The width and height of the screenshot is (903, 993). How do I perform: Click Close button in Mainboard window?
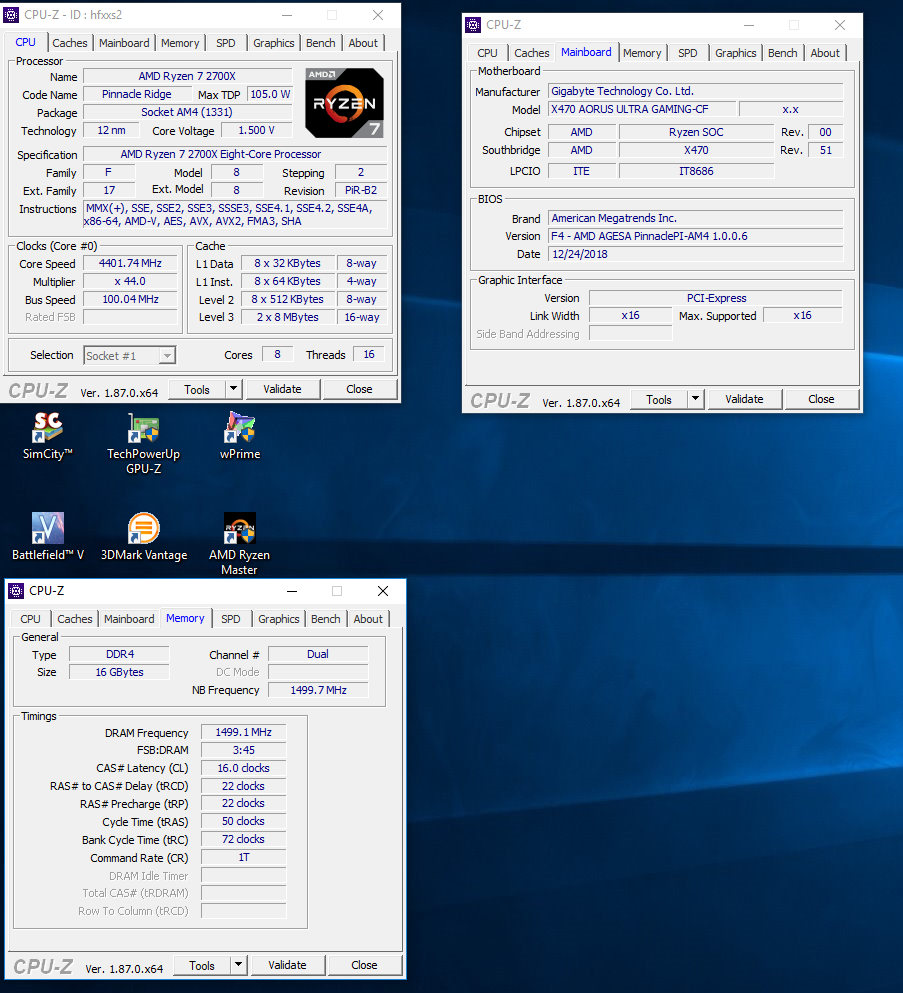pos(821,400)
